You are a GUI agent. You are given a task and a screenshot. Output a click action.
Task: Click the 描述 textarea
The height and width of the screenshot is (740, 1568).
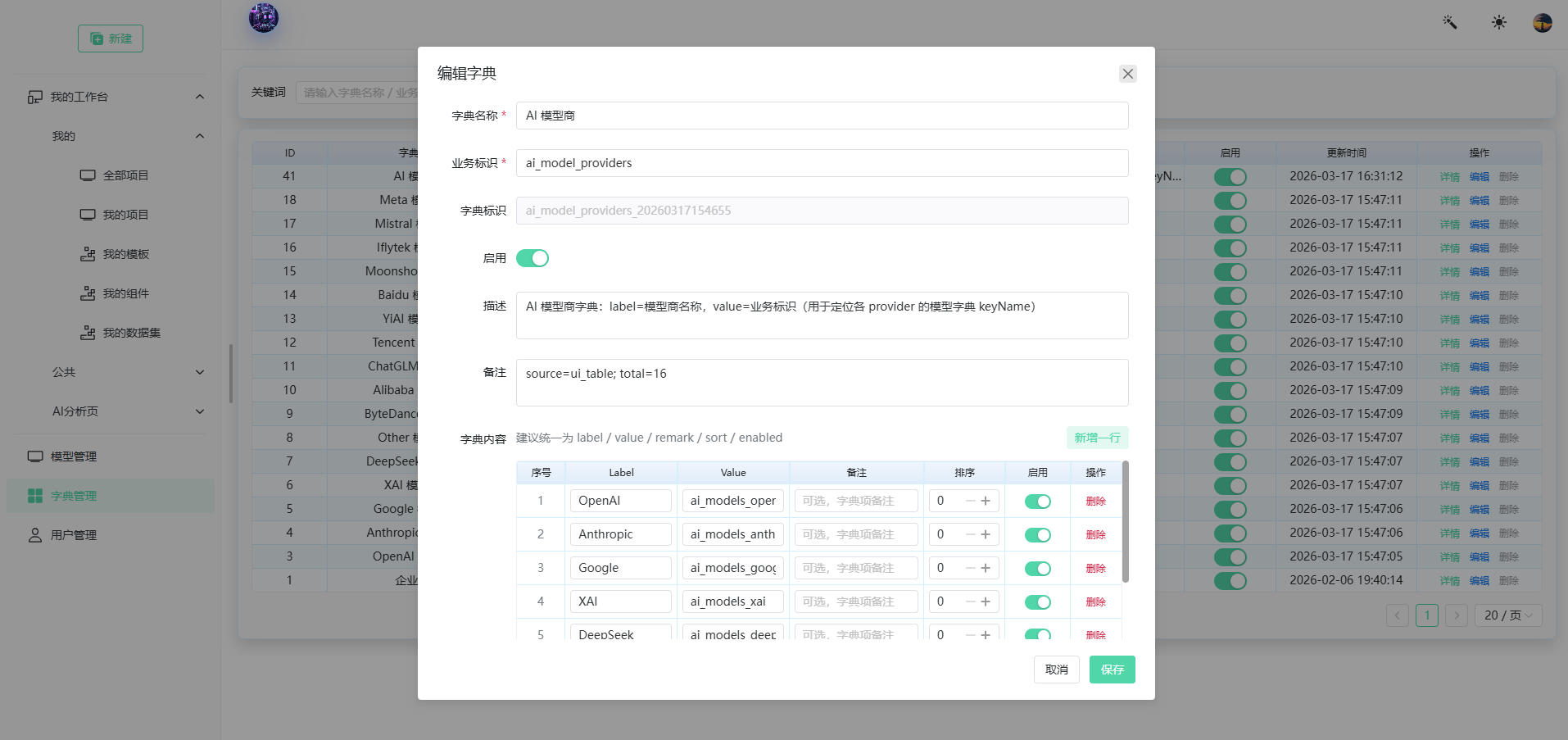coord(823,316)
